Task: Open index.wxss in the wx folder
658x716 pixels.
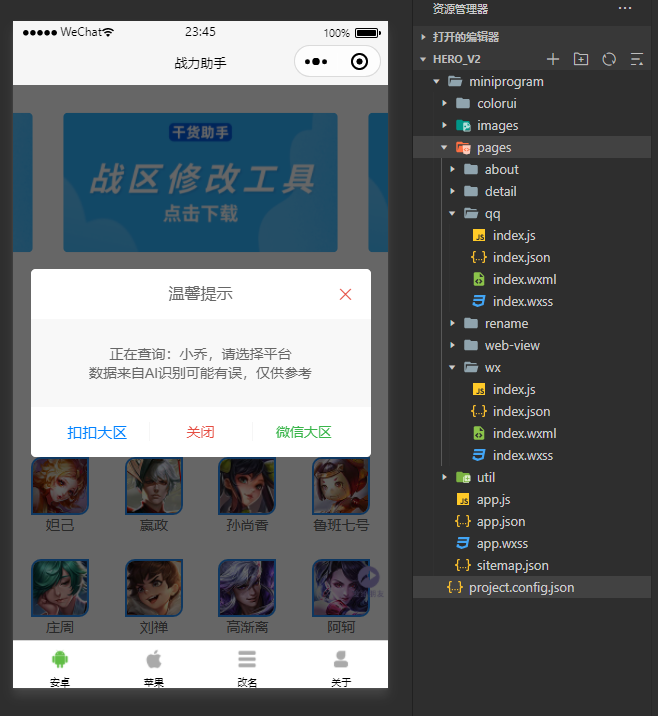Action: coord(532,455)
